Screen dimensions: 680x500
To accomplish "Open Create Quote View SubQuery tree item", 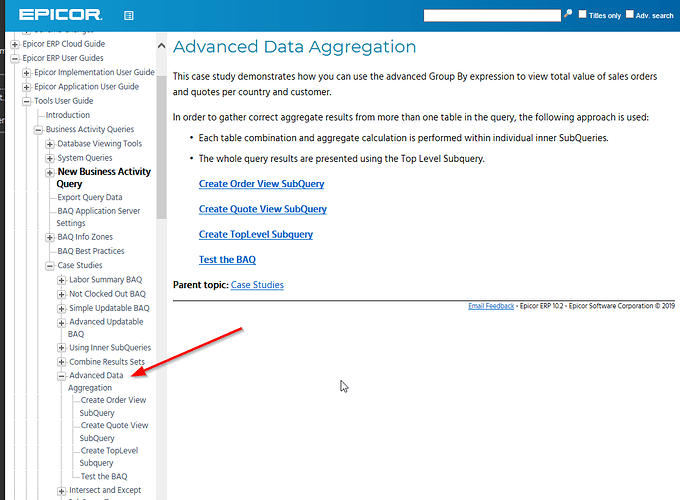I will coord(114,431).
